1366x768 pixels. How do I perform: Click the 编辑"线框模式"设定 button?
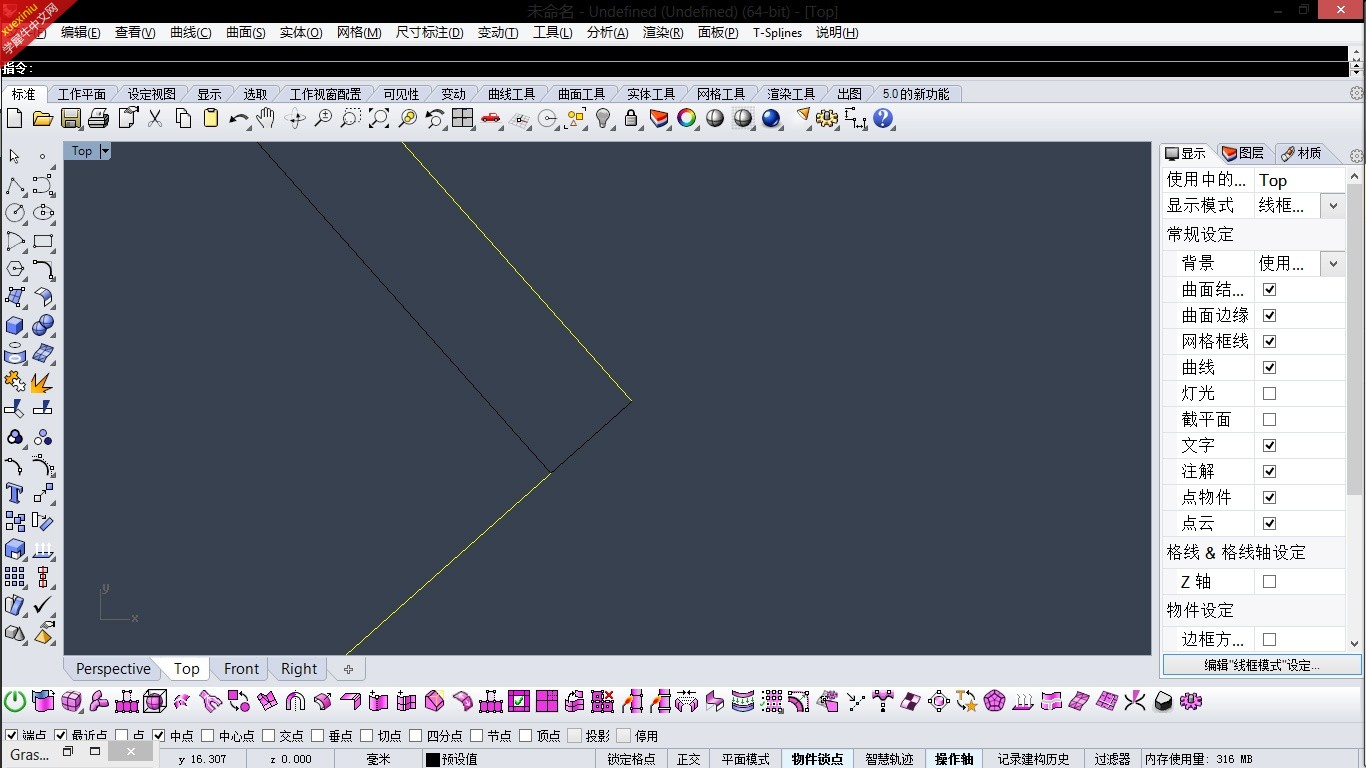(1261, 665)
